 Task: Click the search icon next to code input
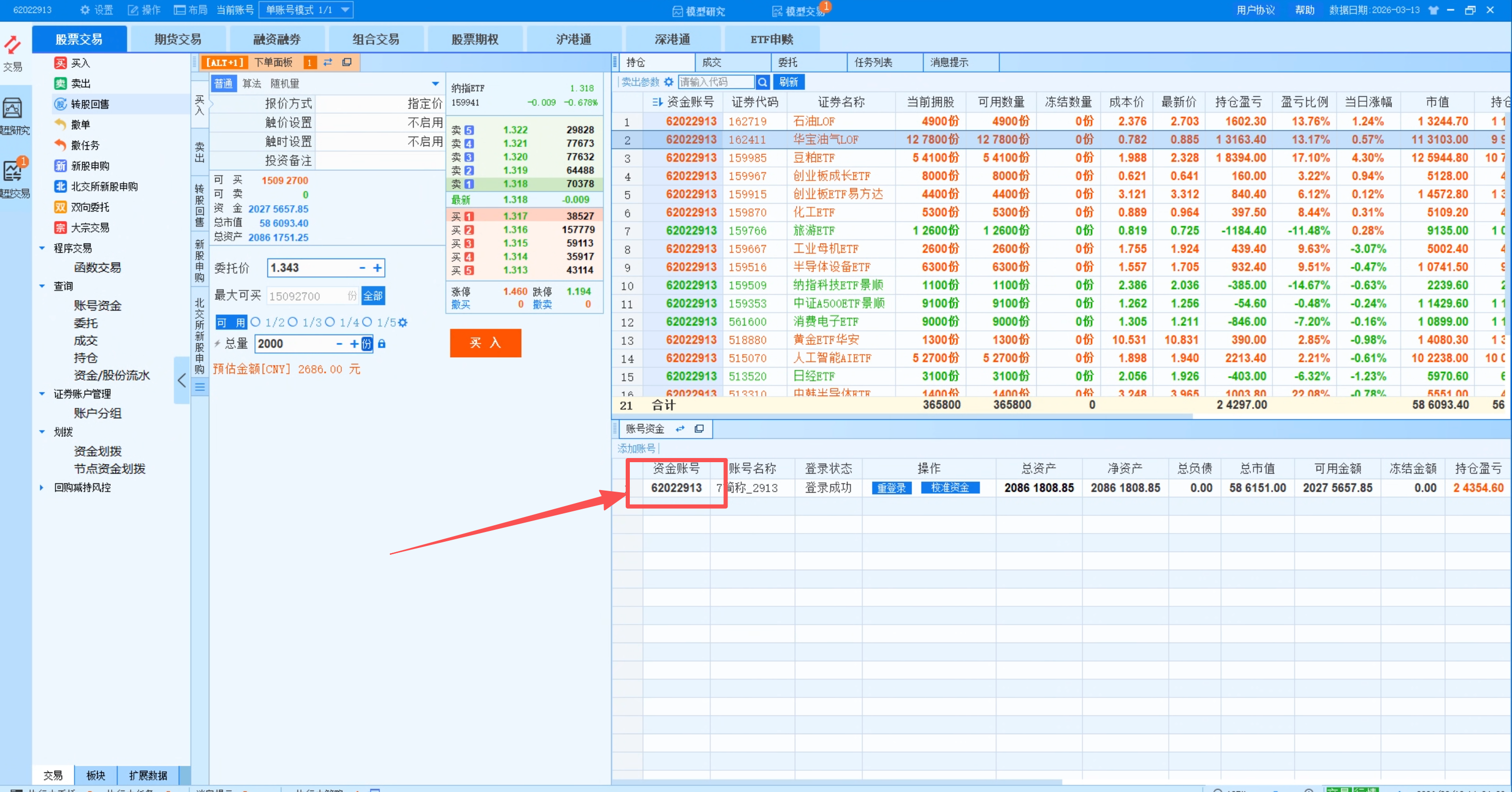(x=762, y=82)
